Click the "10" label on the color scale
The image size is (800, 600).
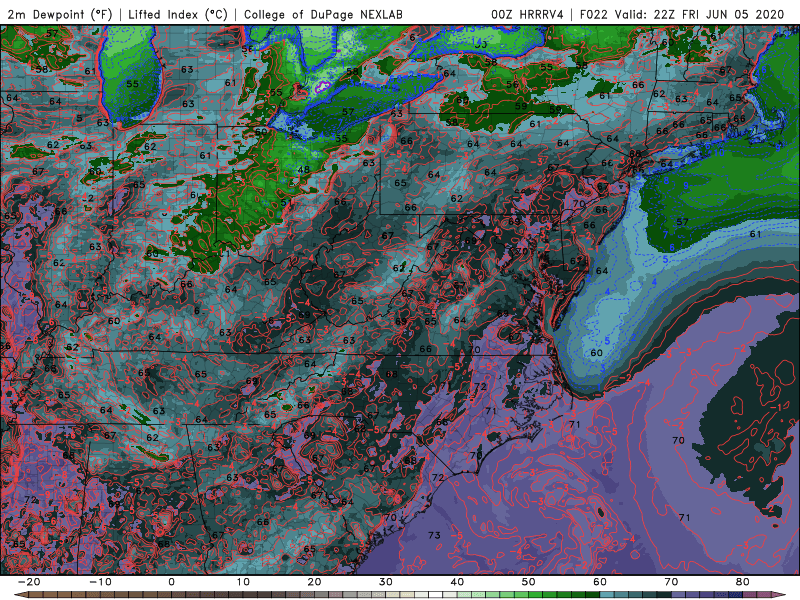(243, 582)
